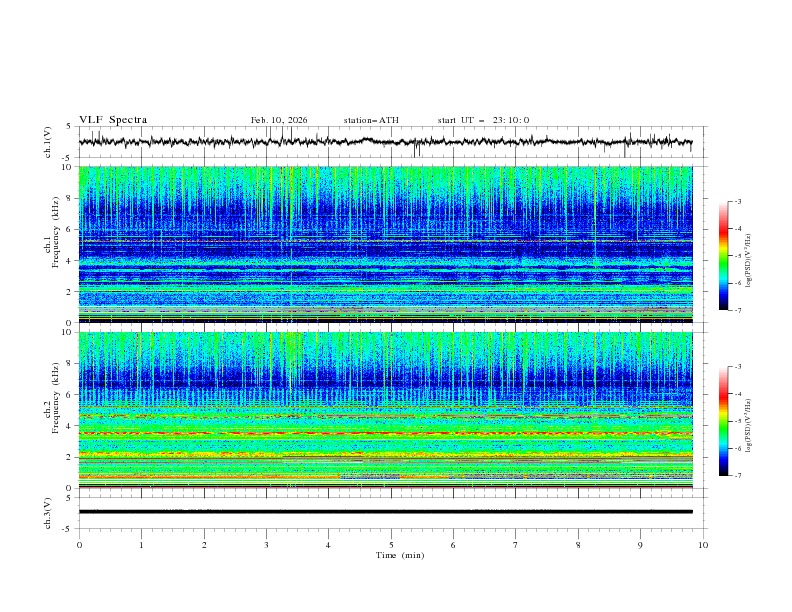Click the "ch.1(V)" waveform axis label
Viewport: 792px width, 612px height.
tap(48, 142)
